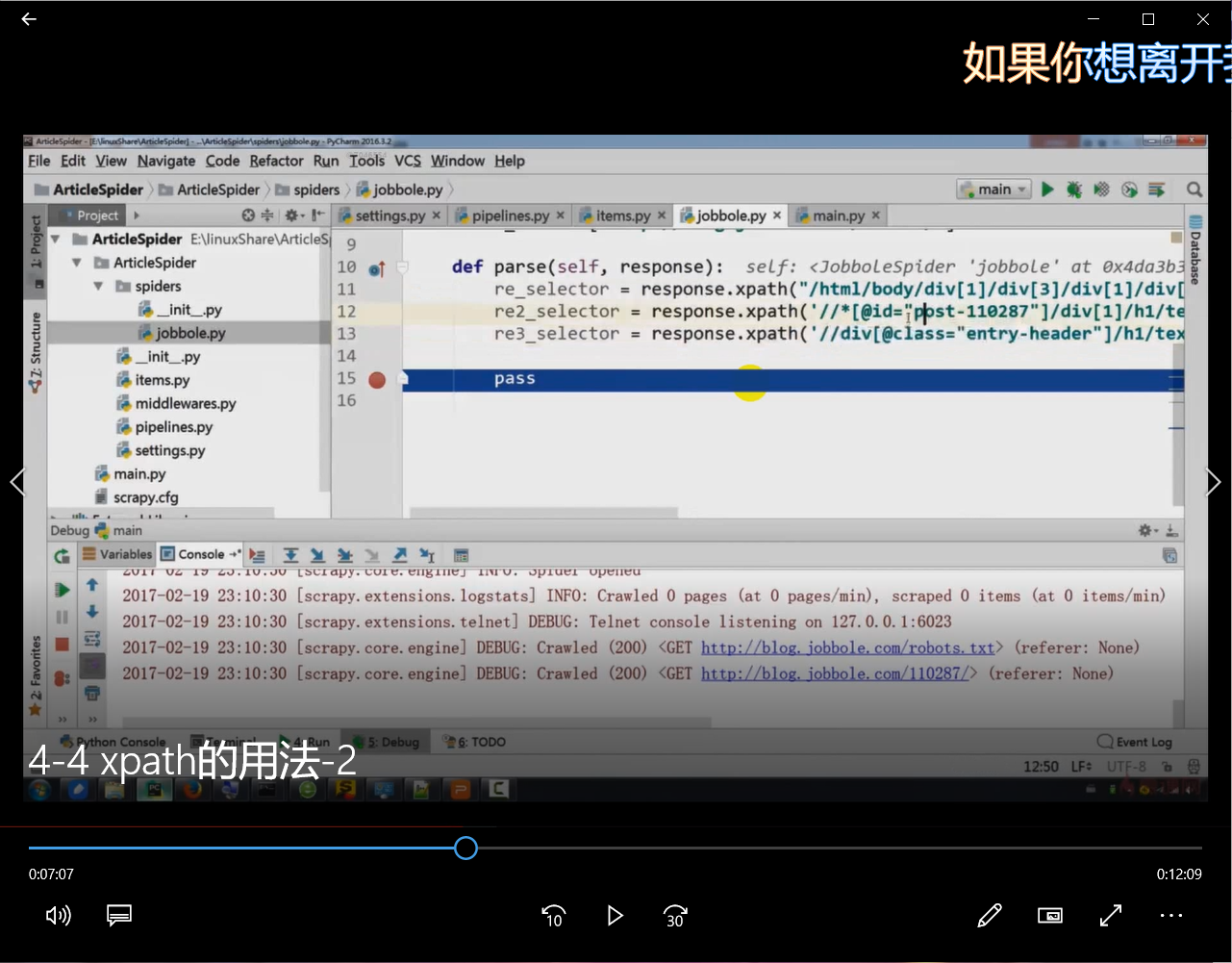Viewport: 1232px width, 963px height.
Task: Close the jobbole.py editor tab
Action: [777, 215]
